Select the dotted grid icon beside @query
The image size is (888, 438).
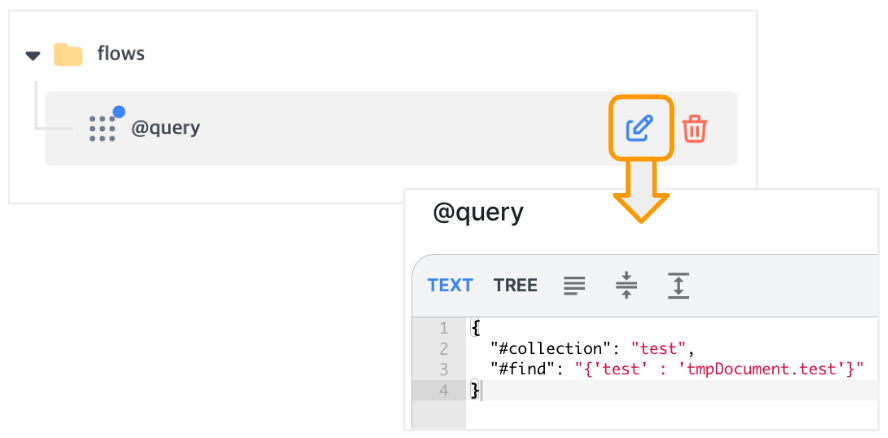point(103,129)
